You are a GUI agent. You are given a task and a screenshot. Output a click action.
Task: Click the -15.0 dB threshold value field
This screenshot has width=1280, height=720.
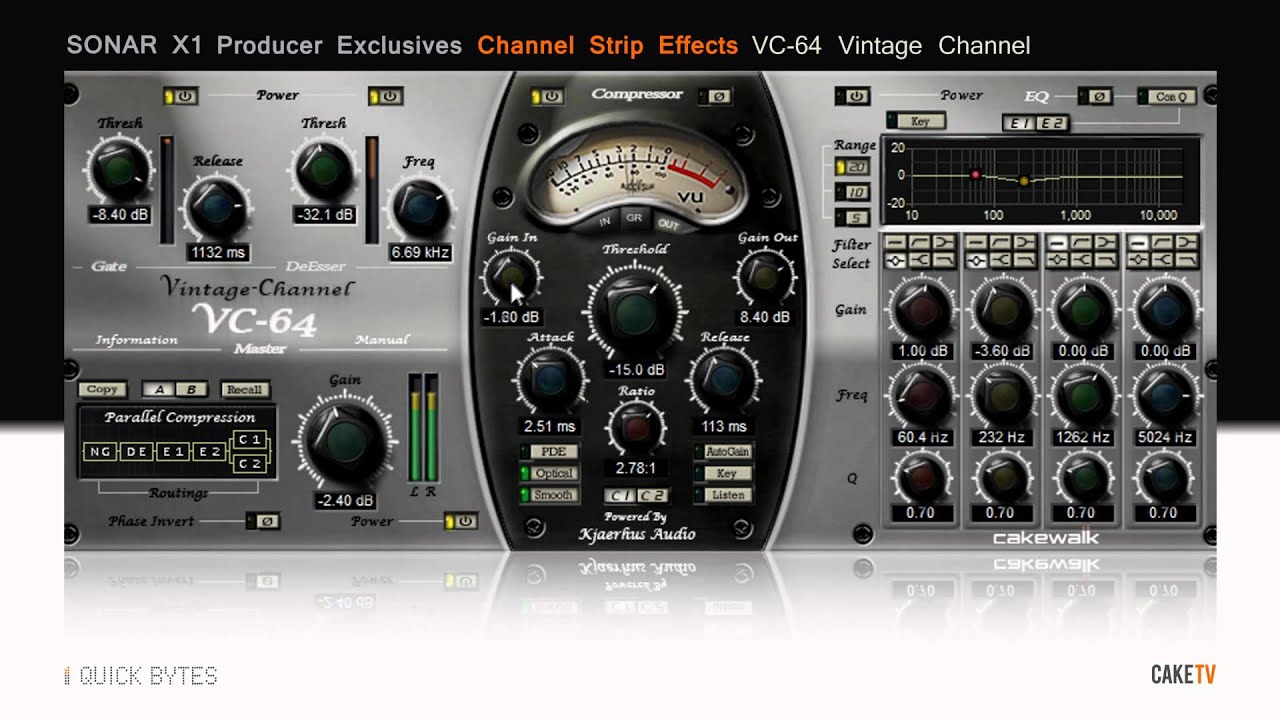[x=637, y=370]
